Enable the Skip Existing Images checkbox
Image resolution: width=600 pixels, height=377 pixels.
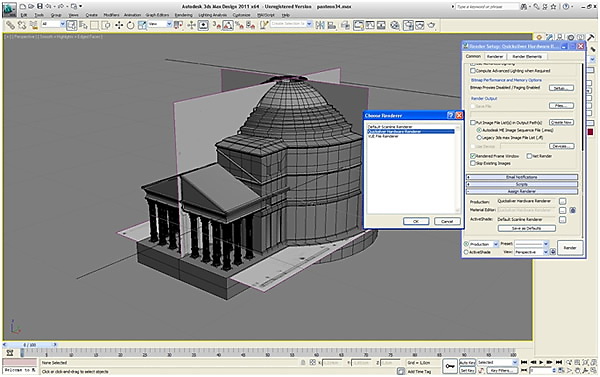[x=473, y=163]
